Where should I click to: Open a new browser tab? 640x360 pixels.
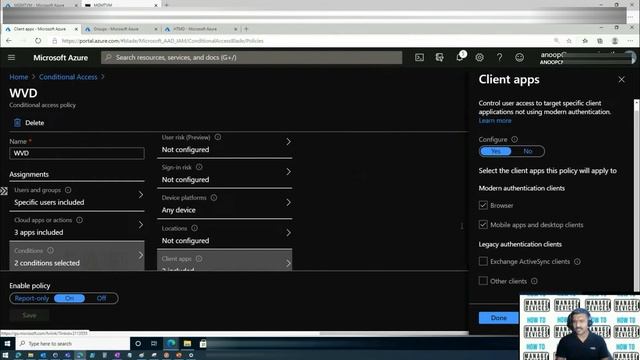pyautogui.click(x=246, y=29)
